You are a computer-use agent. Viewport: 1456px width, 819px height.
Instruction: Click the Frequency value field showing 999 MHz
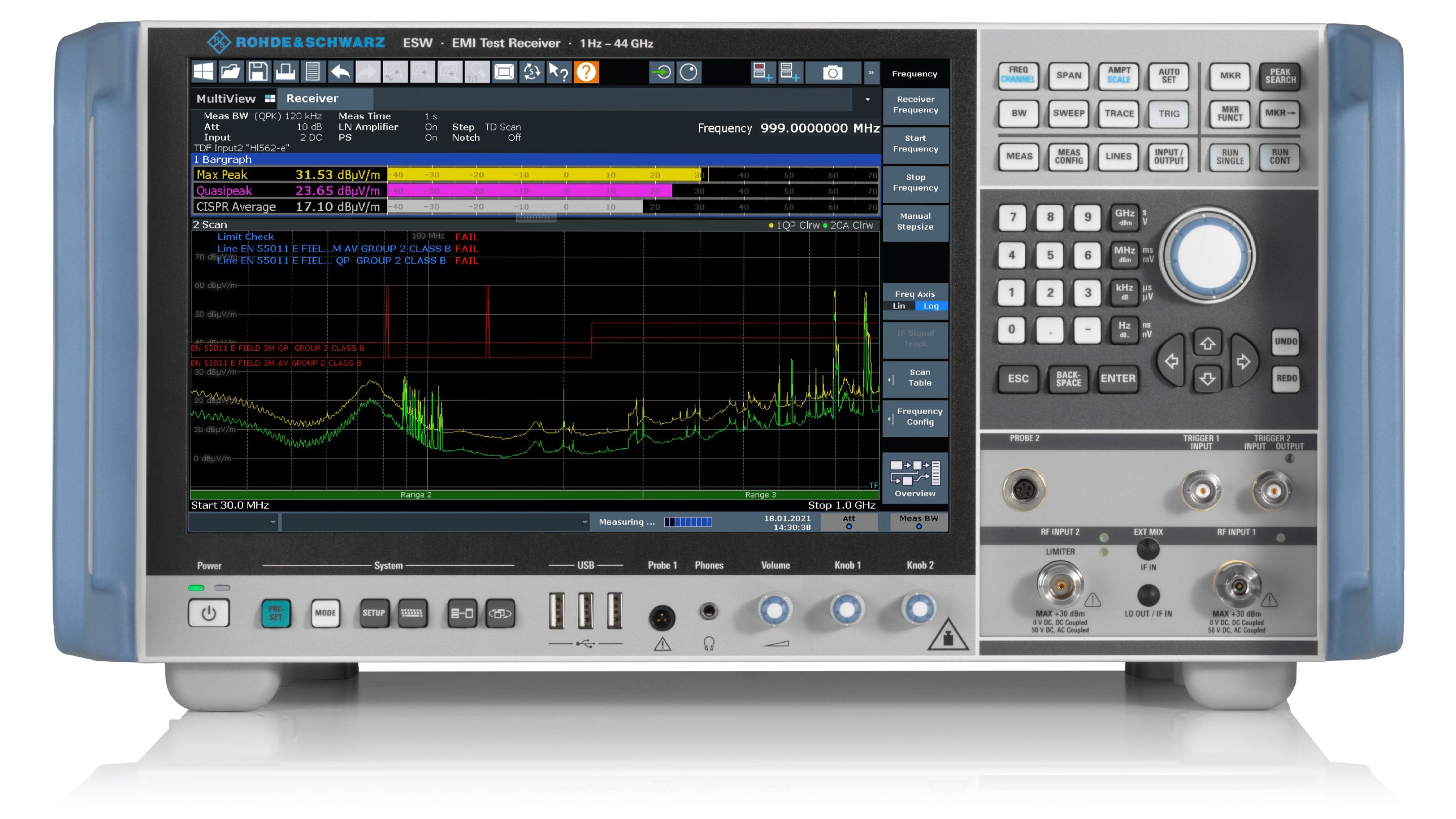pos(817,128)
